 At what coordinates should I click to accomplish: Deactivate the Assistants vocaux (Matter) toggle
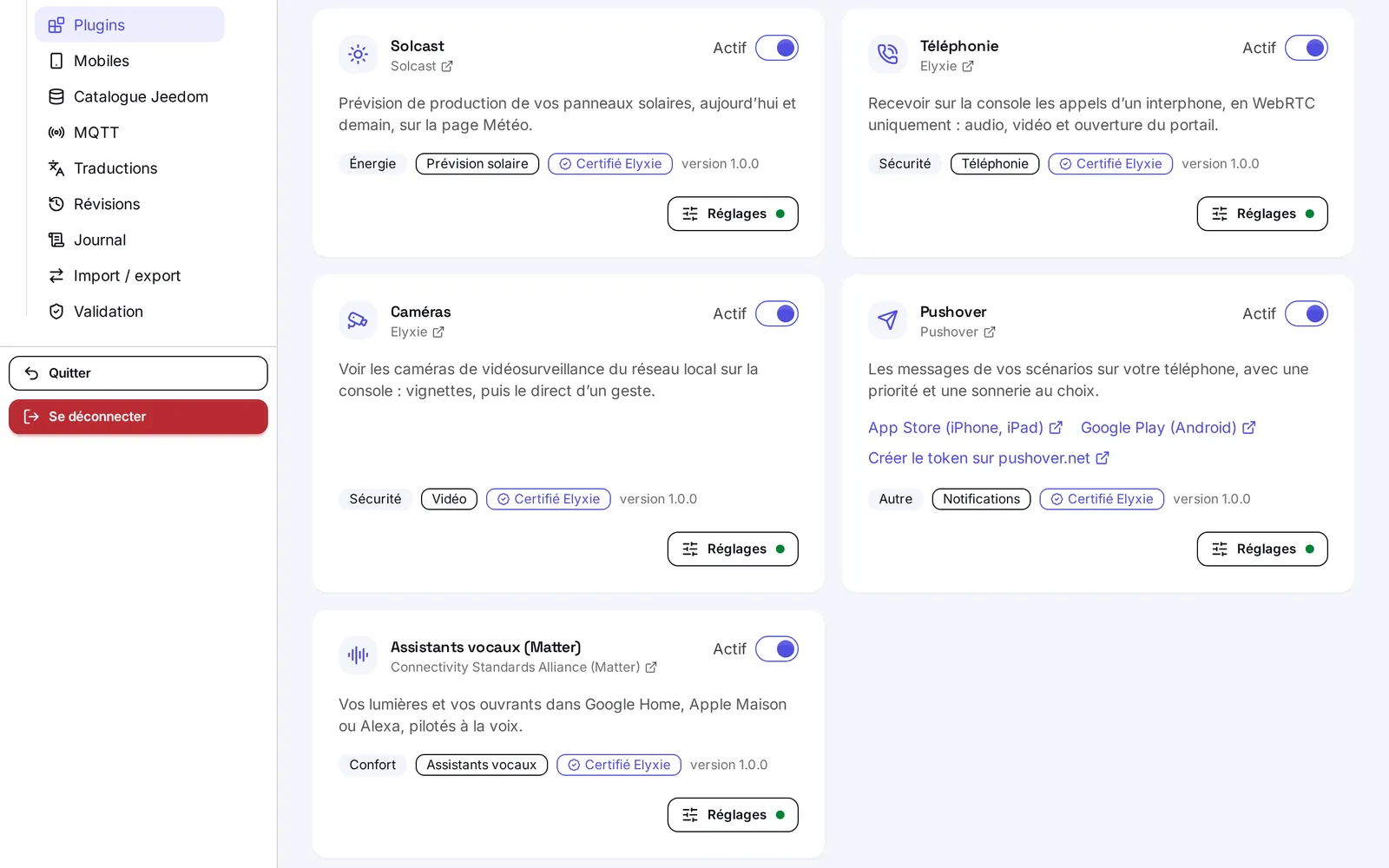pyautogui.click(x=777, y=648)
